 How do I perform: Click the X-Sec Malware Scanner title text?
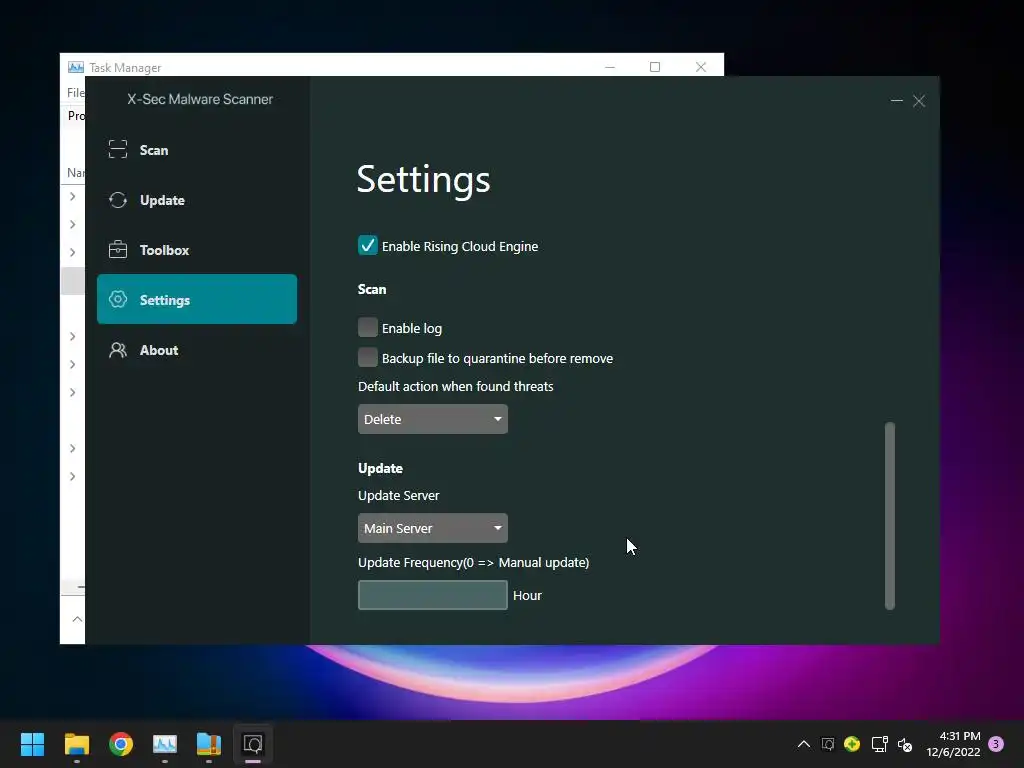(x=200, y=99)
